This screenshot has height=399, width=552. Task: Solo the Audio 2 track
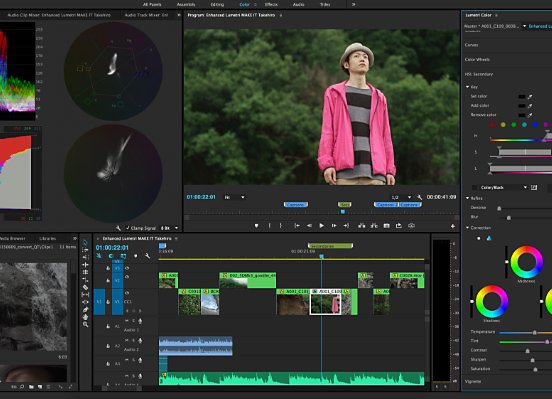pos(133,341)
